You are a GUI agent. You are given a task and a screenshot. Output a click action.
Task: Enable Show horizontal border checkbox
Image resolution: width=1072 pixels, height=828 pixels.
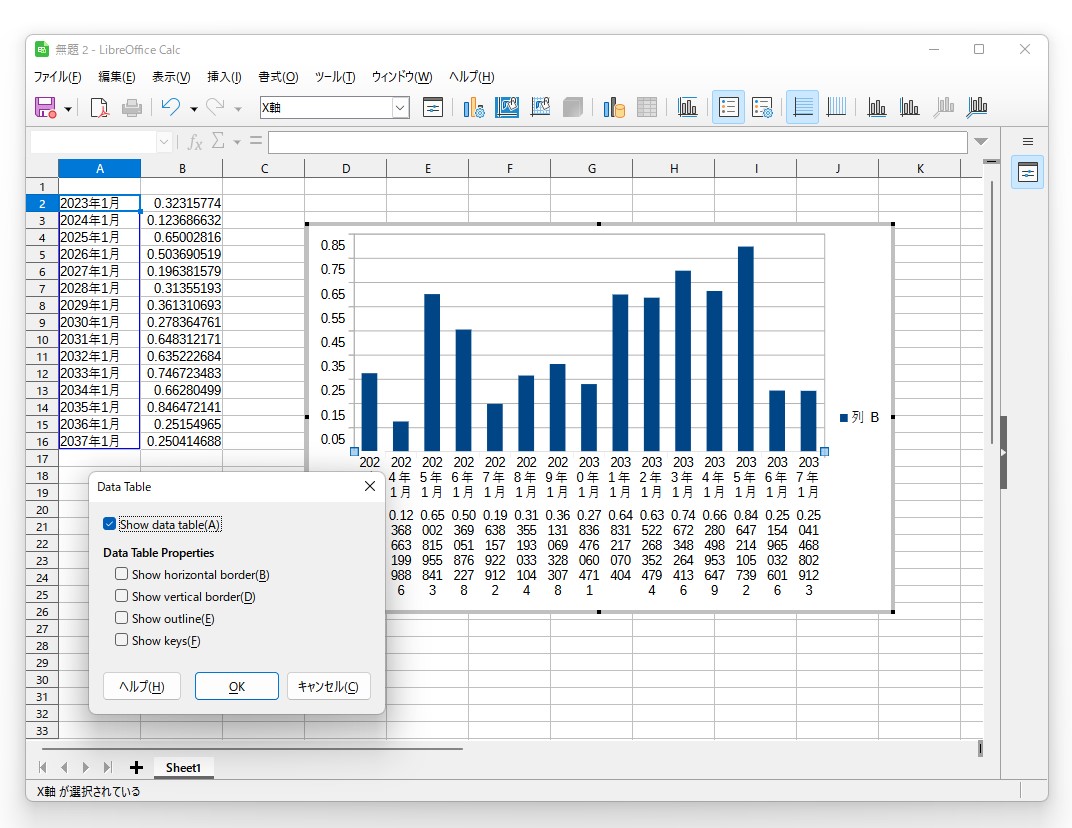pos(122,574)
